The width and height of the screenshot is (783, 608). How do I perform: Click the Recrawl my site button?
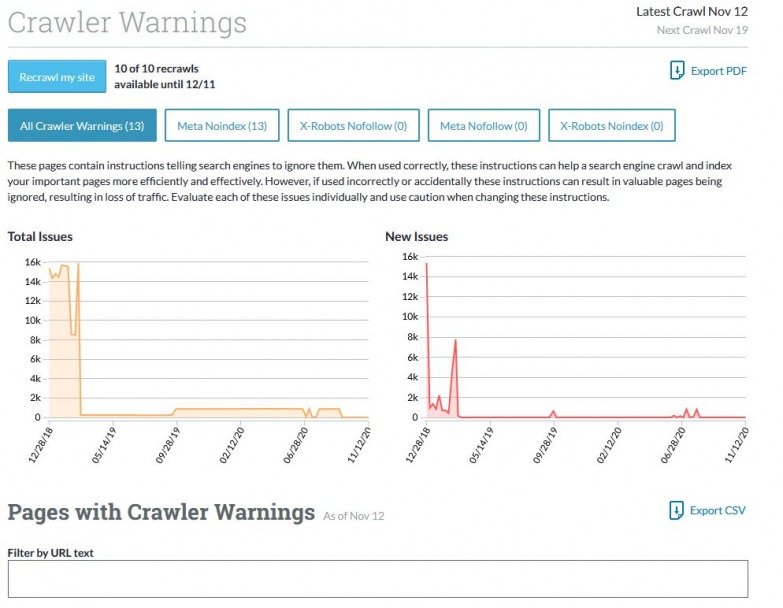57,77
